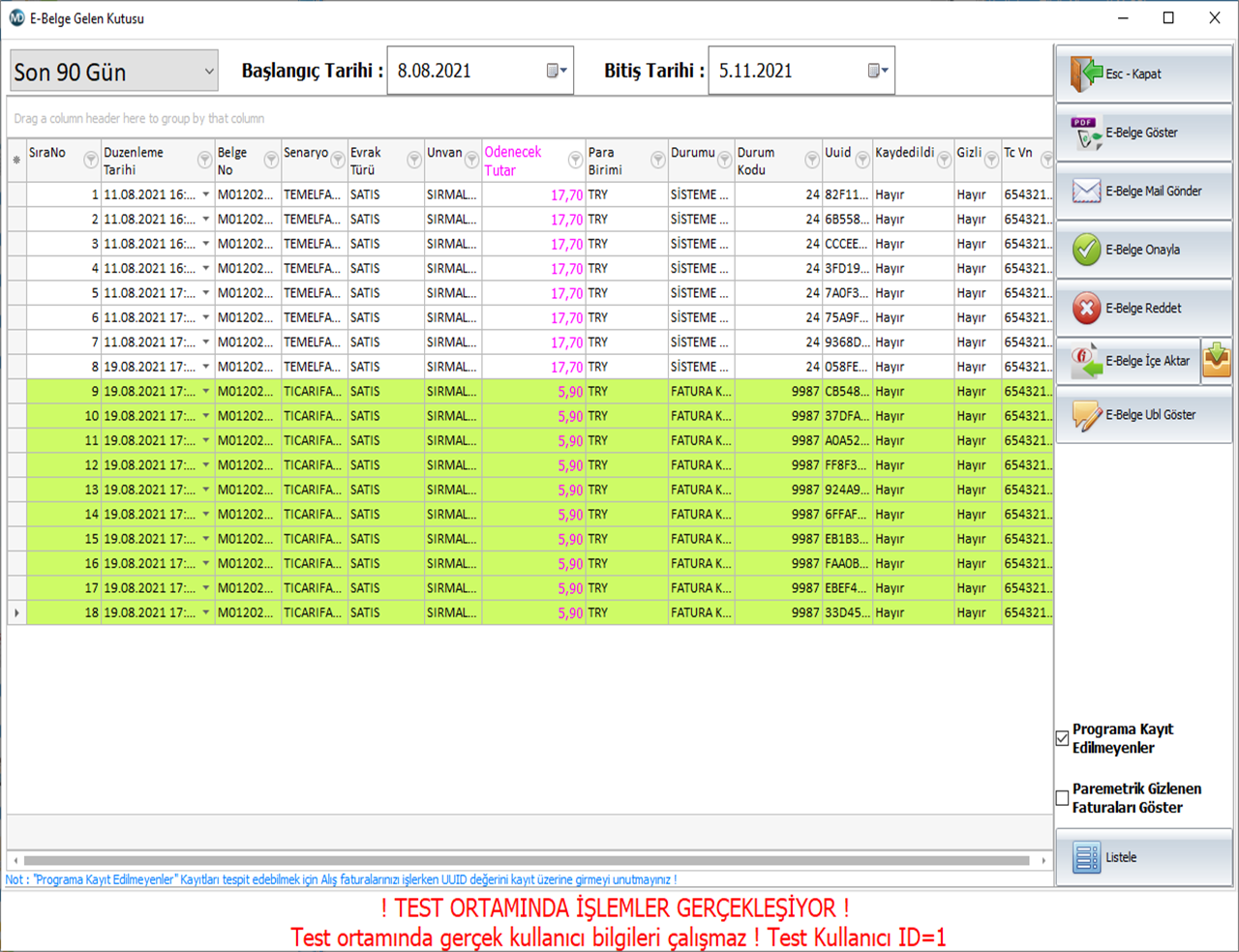Viewport: 1239px width, 952px height.
Task: Click the horizontal scrollbar of the grid
Action: click(527, 860)
